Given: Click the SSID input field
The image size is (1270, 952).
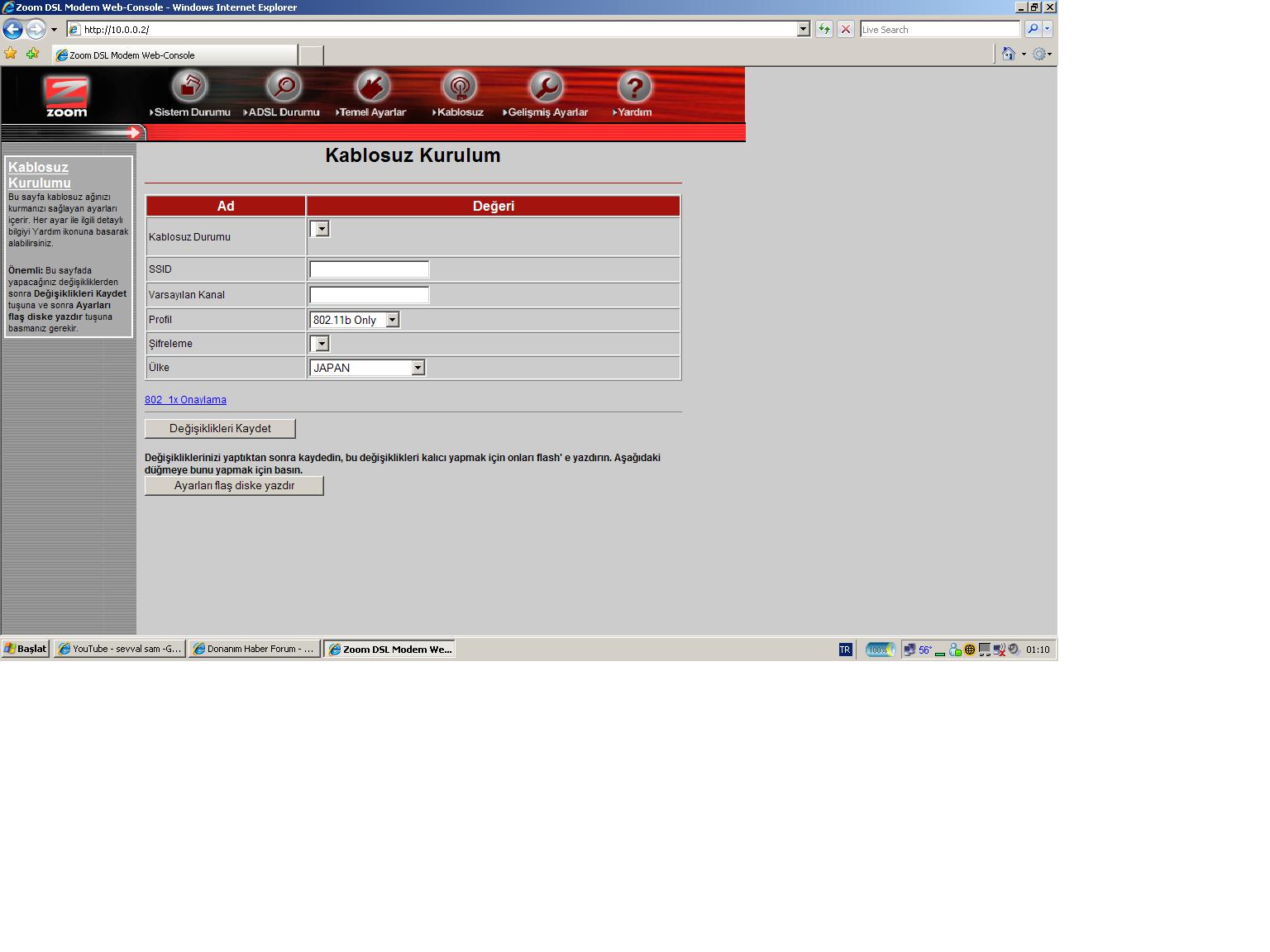Looking at the screenshot, I should 370,269.
